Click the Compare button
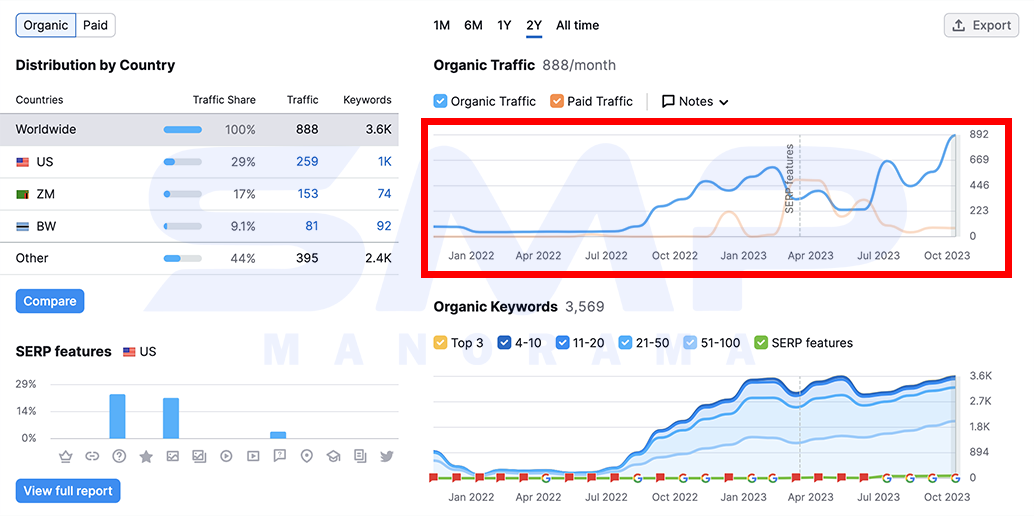 coord(50,301)
